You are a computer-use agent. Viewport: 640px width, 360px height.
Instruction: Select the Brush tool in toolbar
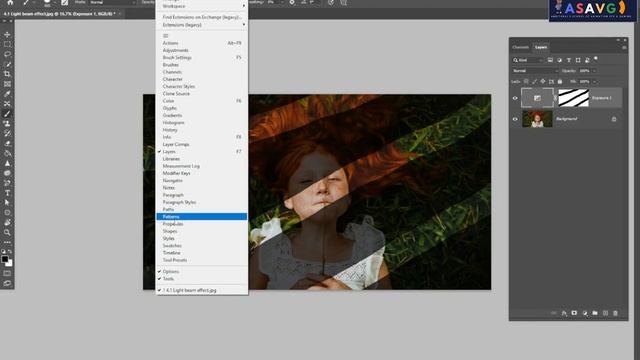pyautogui.click(x=7, y=113)
